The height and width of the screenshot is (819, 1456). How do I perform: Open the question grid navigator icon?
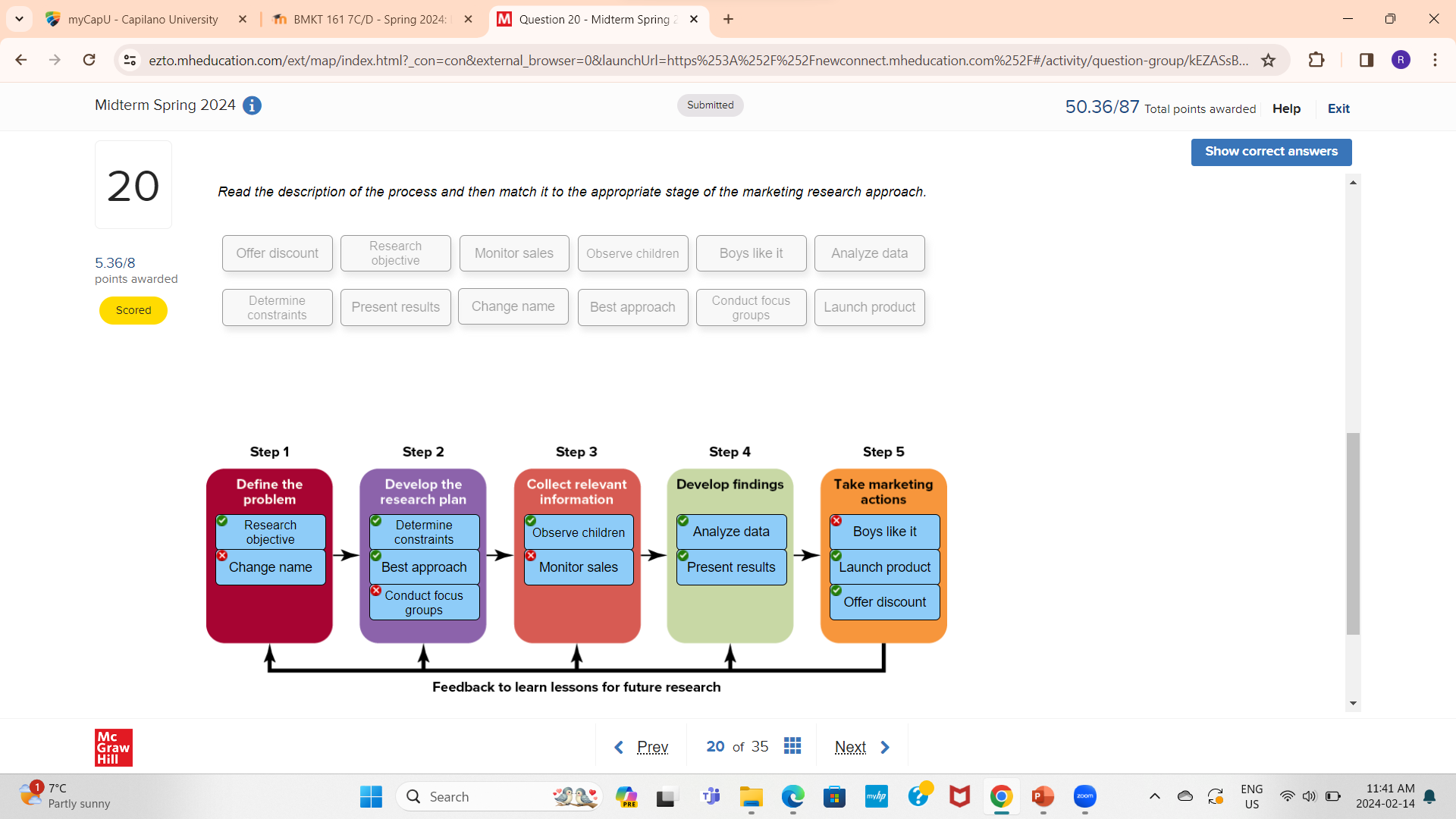pos(792,746)
